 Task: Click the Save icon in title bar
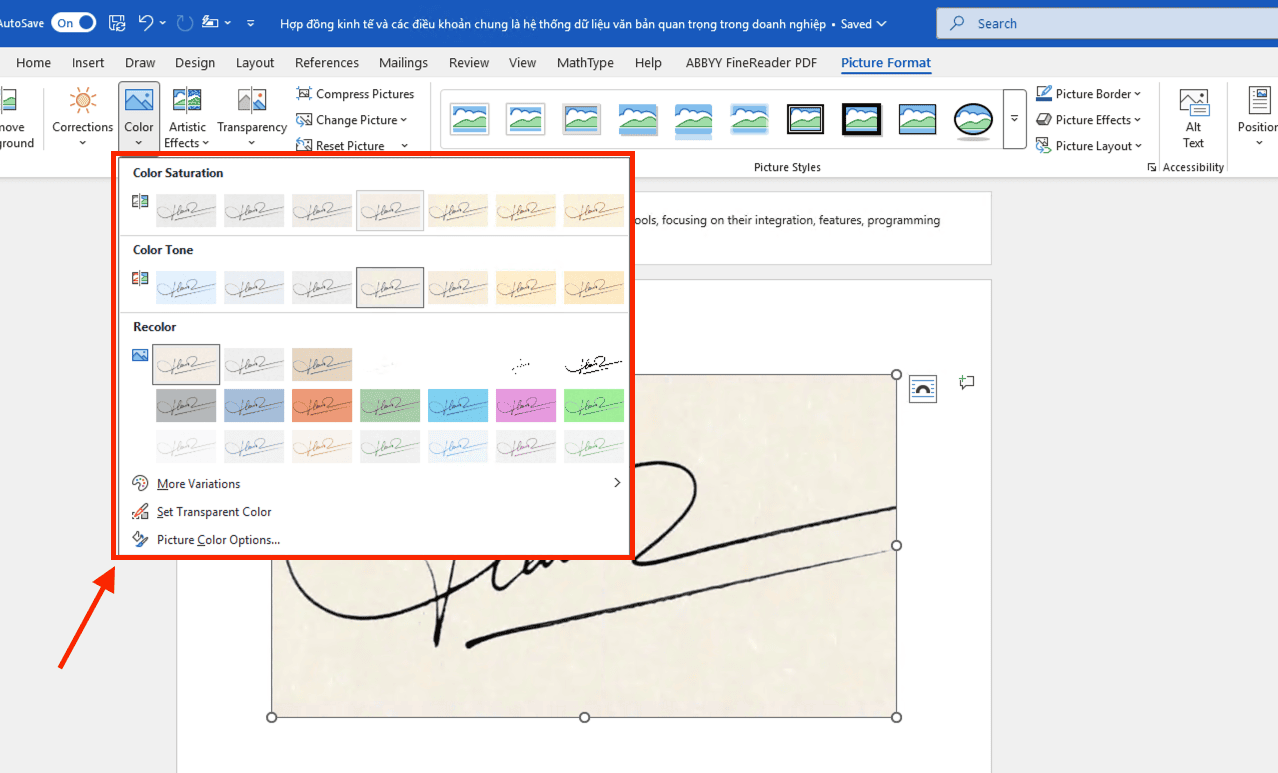[x=117, y=23]
